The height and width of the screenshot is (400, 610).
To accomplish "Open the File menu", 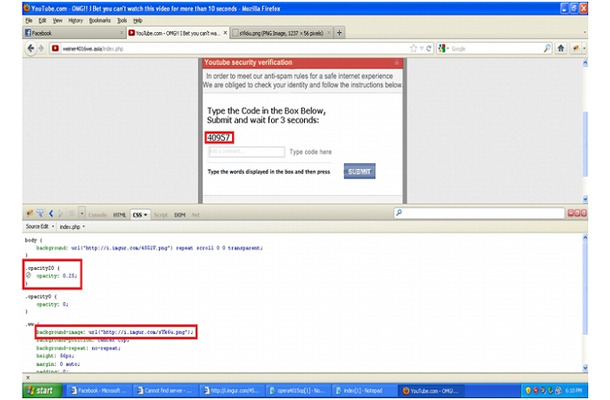I will (x=29, y=20).
